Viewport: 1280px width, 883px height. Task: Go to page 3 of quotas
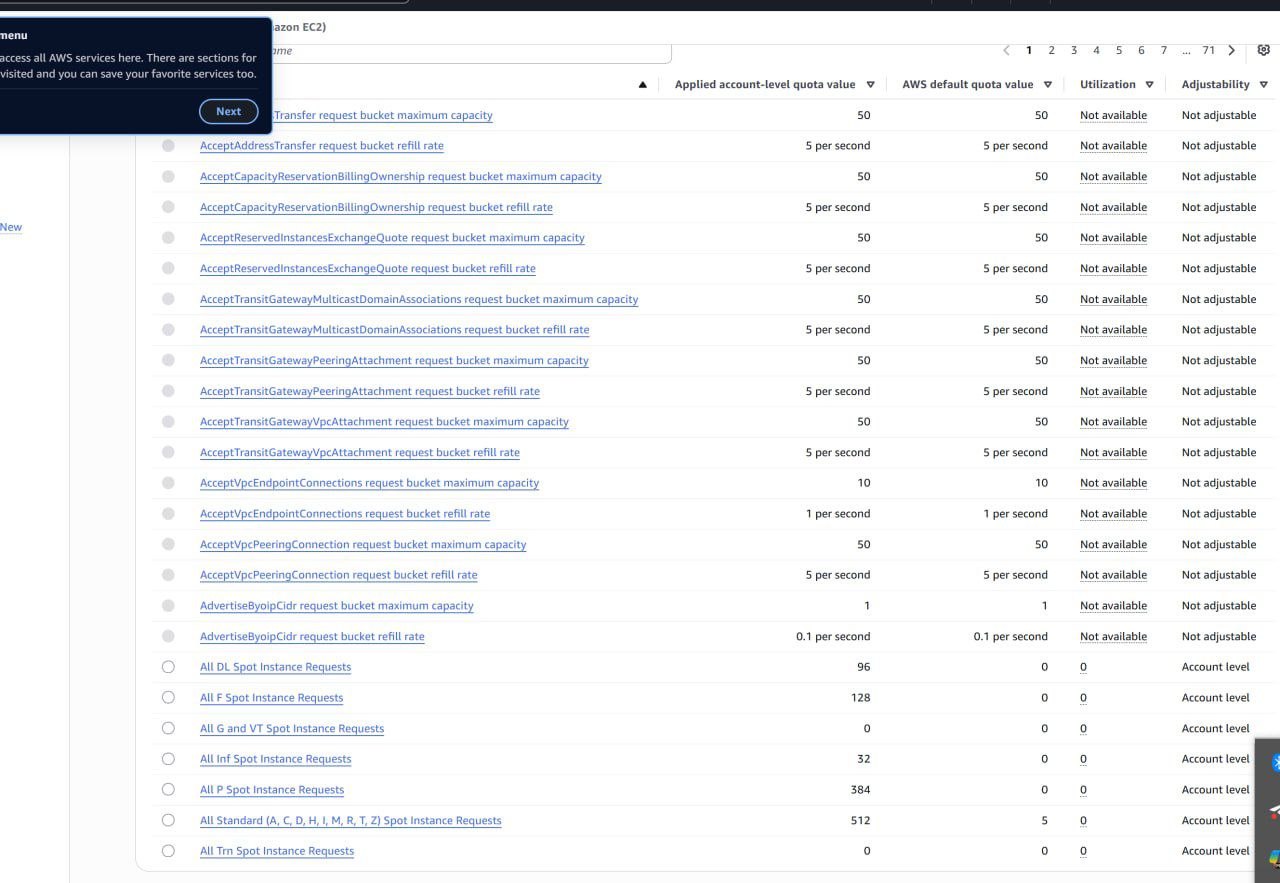coord(1074,50)
